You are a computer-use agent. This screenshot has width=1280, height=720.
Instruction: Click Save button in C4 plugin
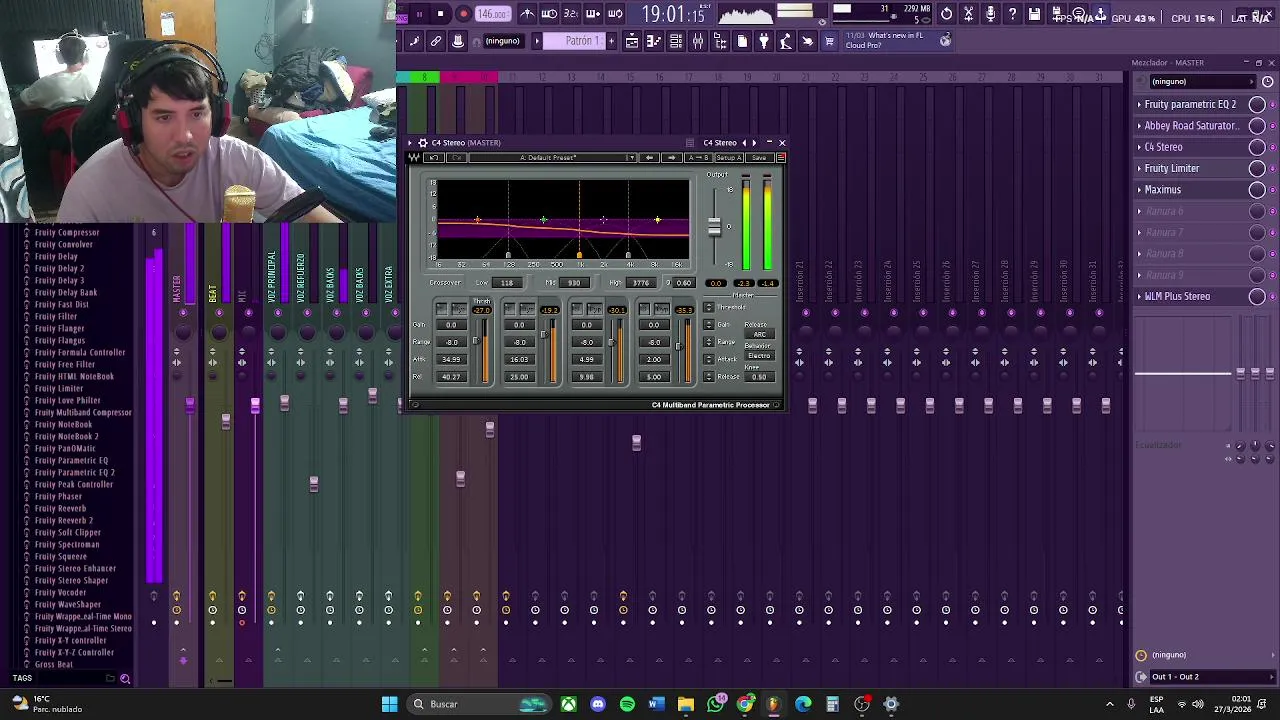coord(759,158)
